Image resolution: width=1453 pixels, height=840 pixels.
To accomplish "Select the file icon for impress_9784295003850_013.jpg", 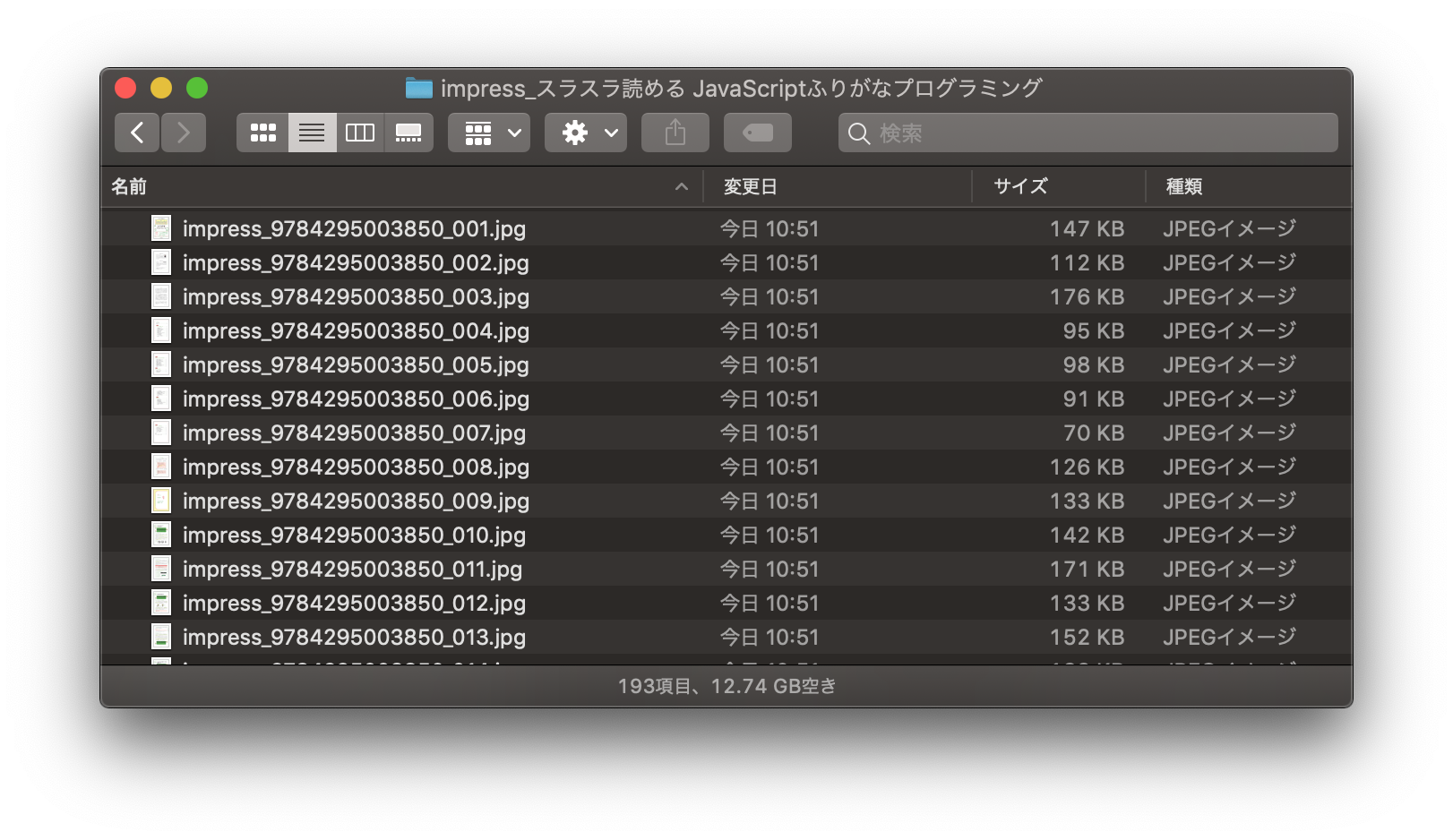I will tap(161, 637).
